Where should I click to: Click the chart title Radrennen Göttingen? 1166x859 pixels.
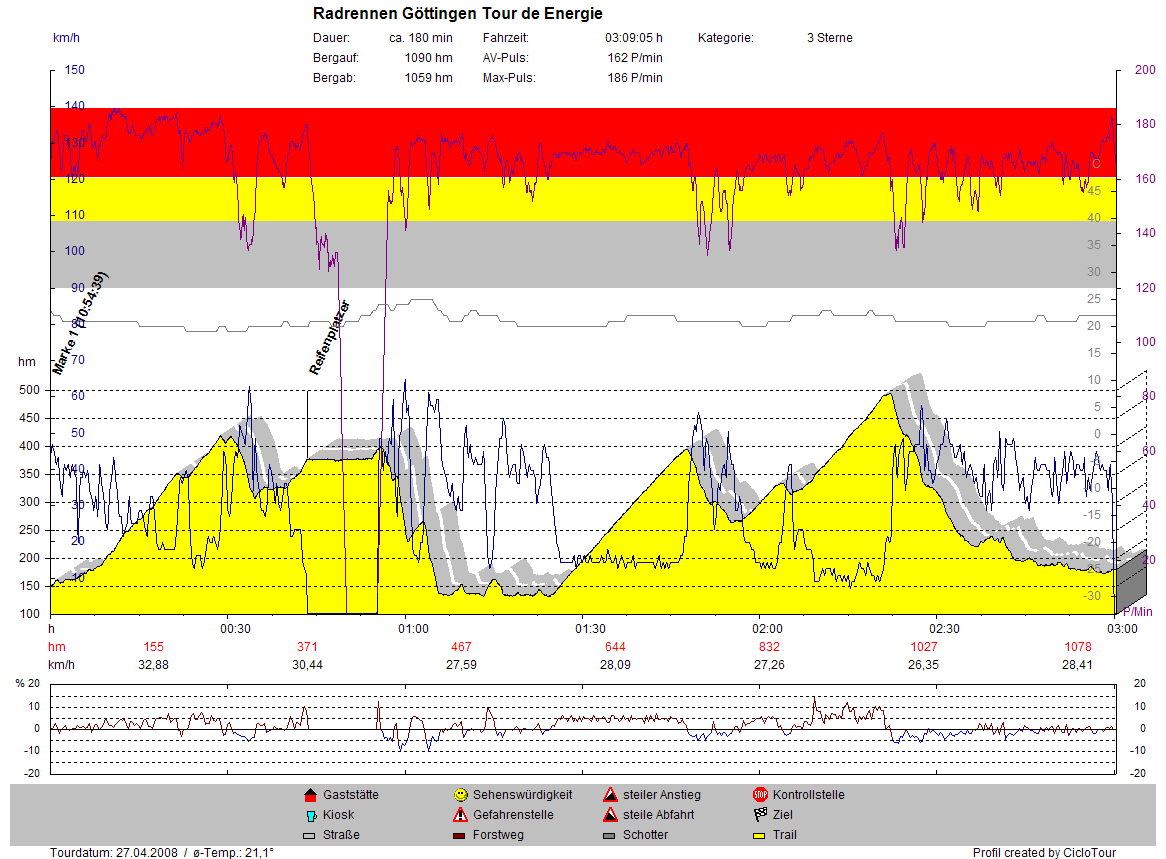click(x=458, y=13)
